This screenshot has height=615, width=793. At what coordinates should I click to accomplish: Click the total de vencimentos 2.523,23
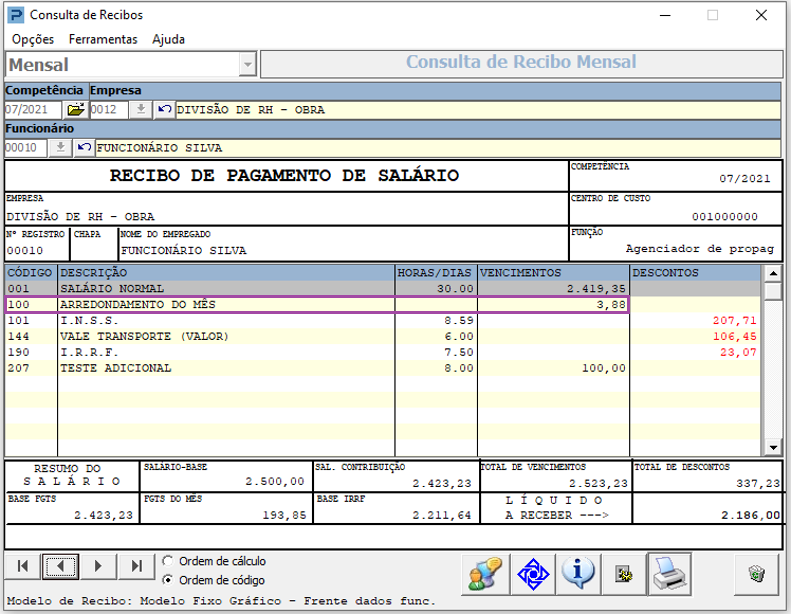pos(598,484)
